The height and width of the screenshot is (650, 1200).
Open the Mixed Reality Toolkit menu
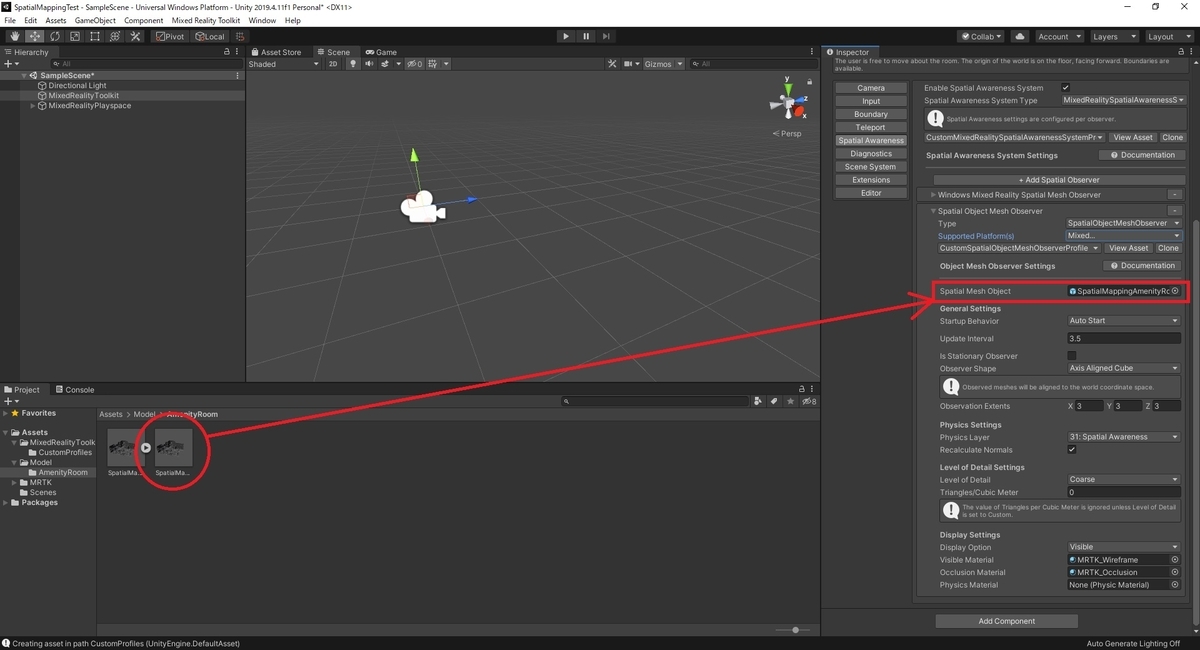pos(205,20)
